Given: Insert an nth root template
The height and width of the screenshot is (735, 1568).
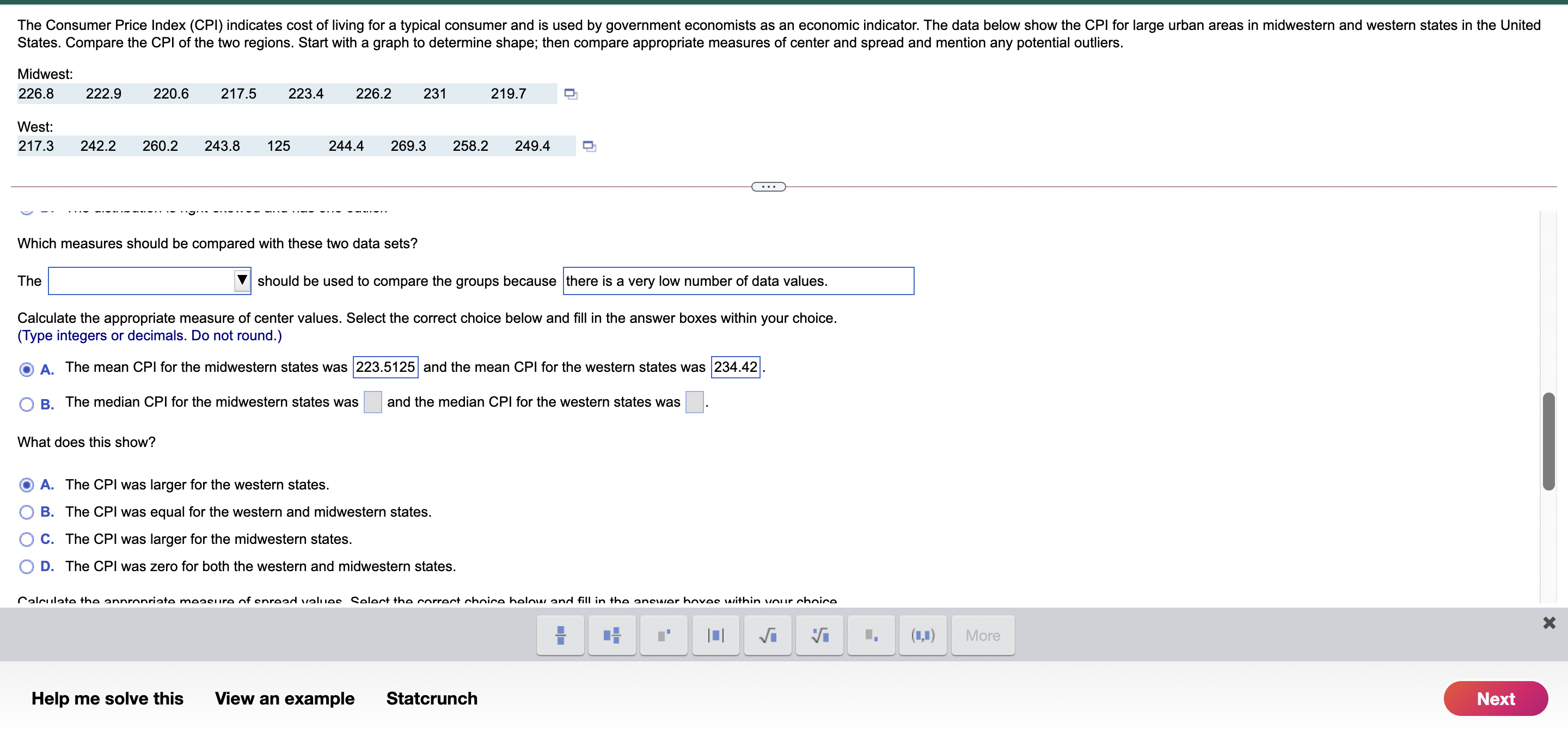Looking at the screenshot, I should 819,635.
